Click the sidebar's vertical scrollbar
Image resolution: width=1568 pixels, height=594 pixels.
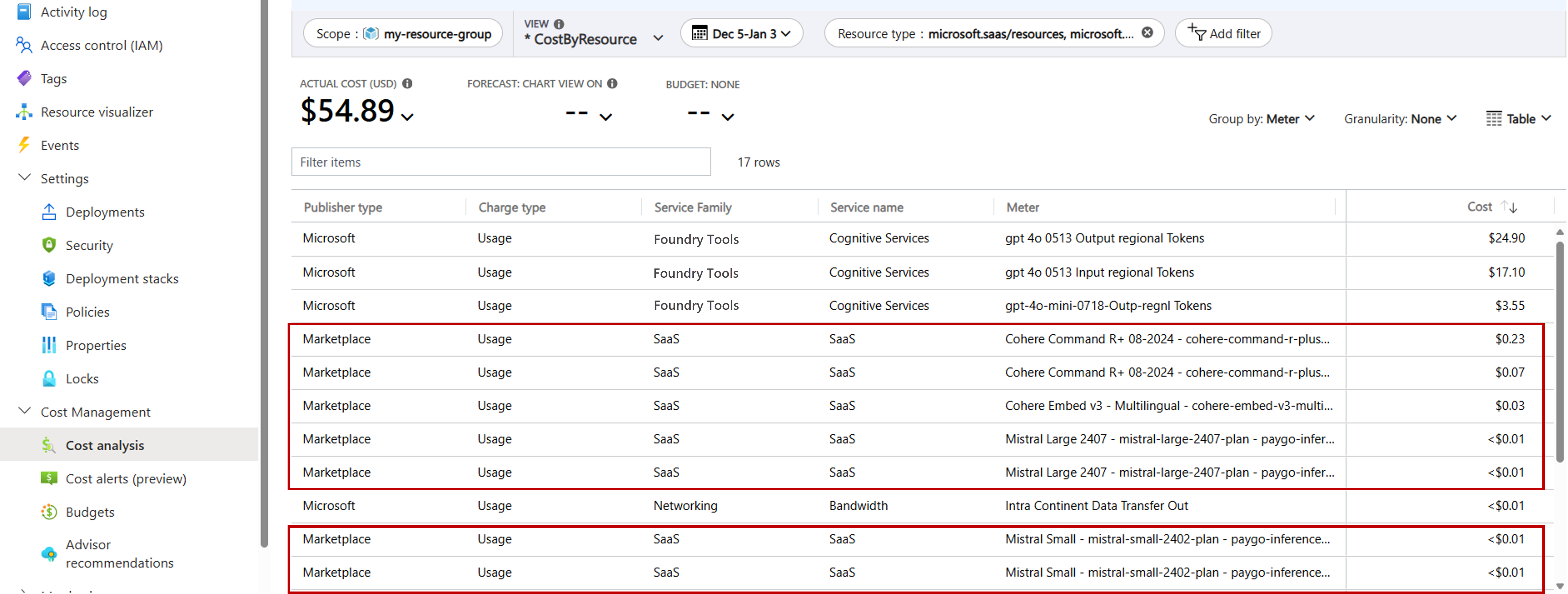click(x=264, y=274)
